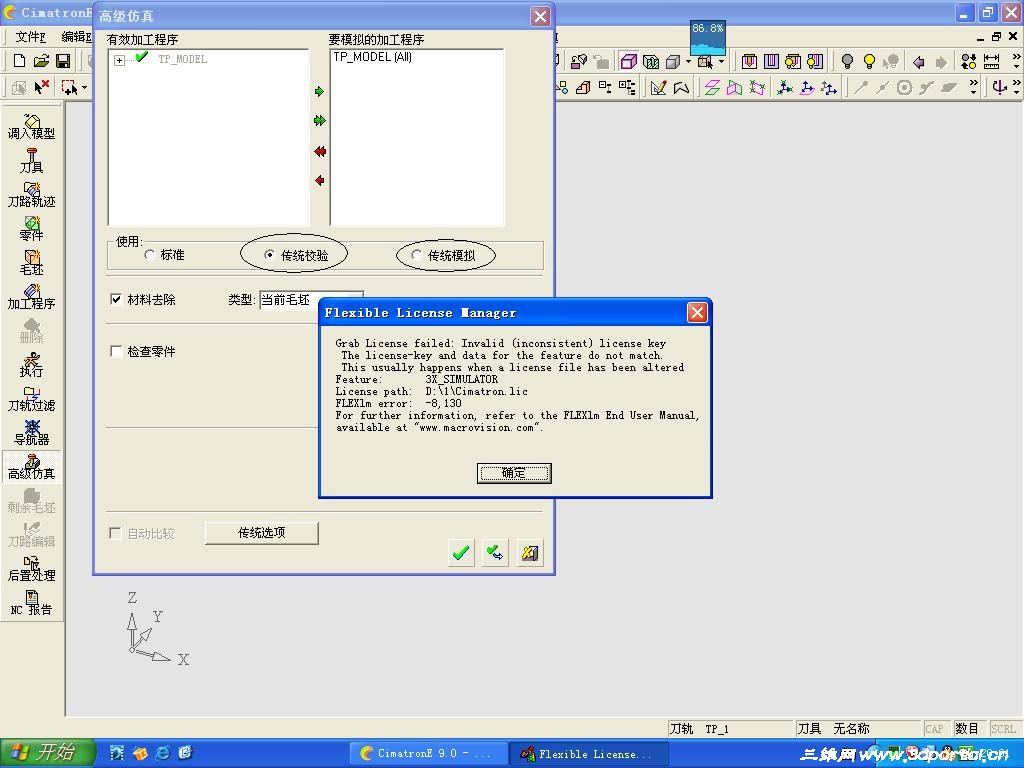This screenshot has height=768, width=1024.
Task: Create a new file from toolbar
Action: (19, 61)
